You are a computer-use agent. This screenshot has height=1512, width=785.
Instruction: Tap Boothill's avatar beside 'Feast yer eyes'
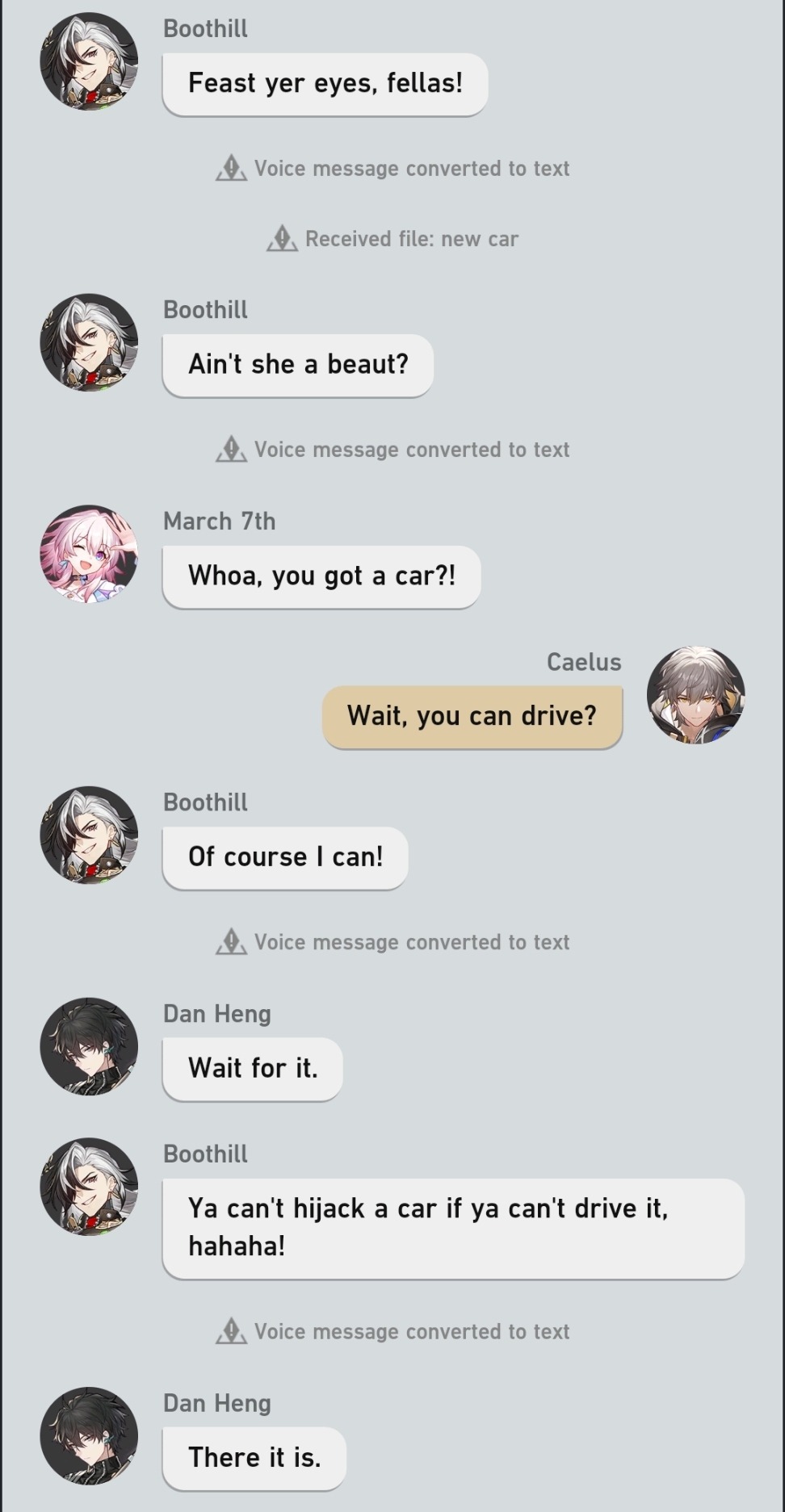pos(89,61)
